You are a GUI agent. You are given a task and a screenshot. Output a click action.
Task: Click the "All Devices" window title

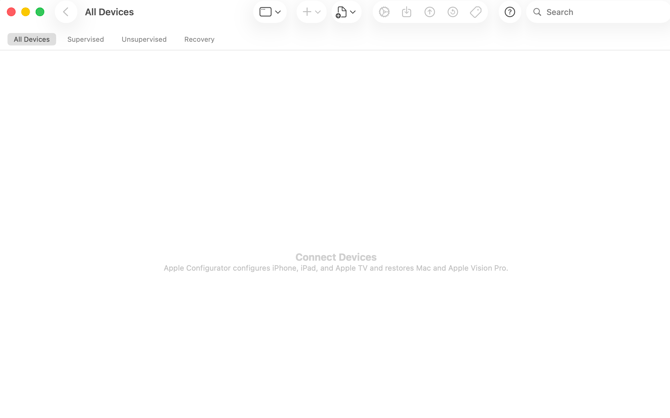pyautogui.click(x=109, y=12)
